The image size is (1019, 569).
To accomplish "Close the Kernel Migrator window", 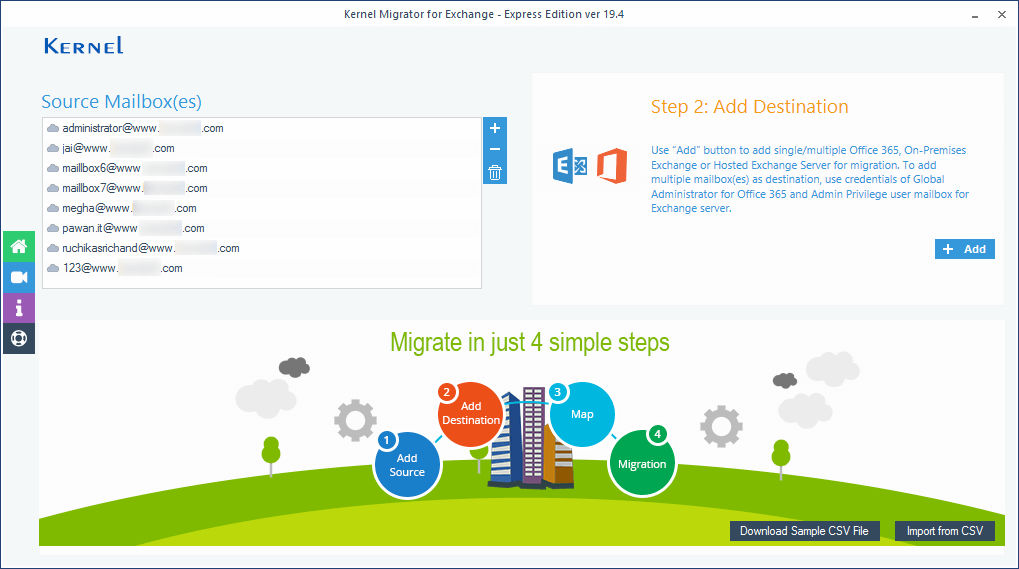I will pos(1002,14).
